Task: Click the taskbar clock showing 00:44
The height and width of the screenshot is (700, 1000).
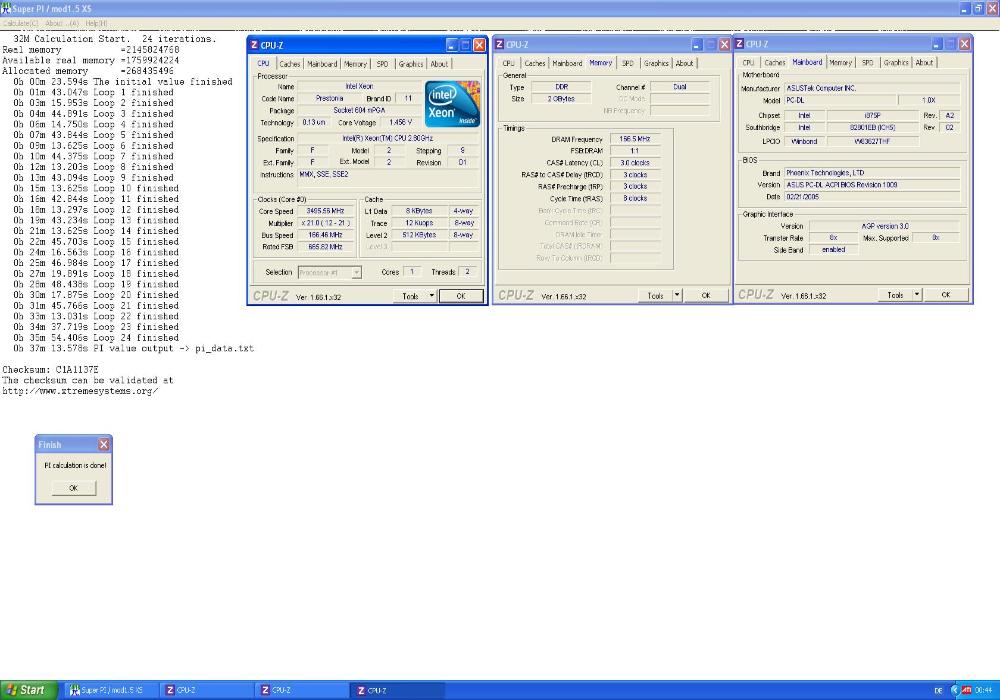Action: point(983,690)
